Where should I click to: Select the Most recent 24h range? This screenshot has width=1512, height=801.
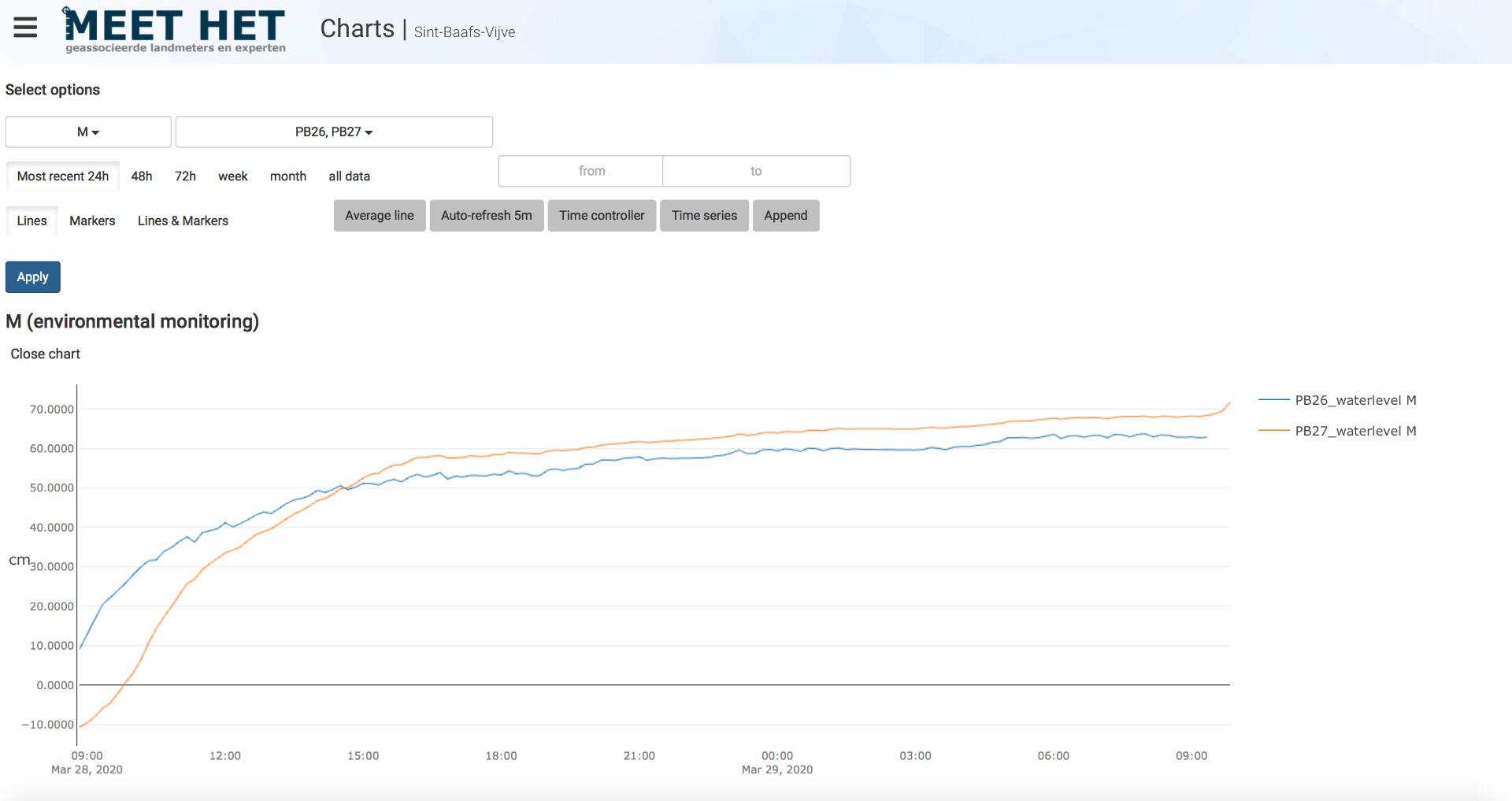[63, 176]
